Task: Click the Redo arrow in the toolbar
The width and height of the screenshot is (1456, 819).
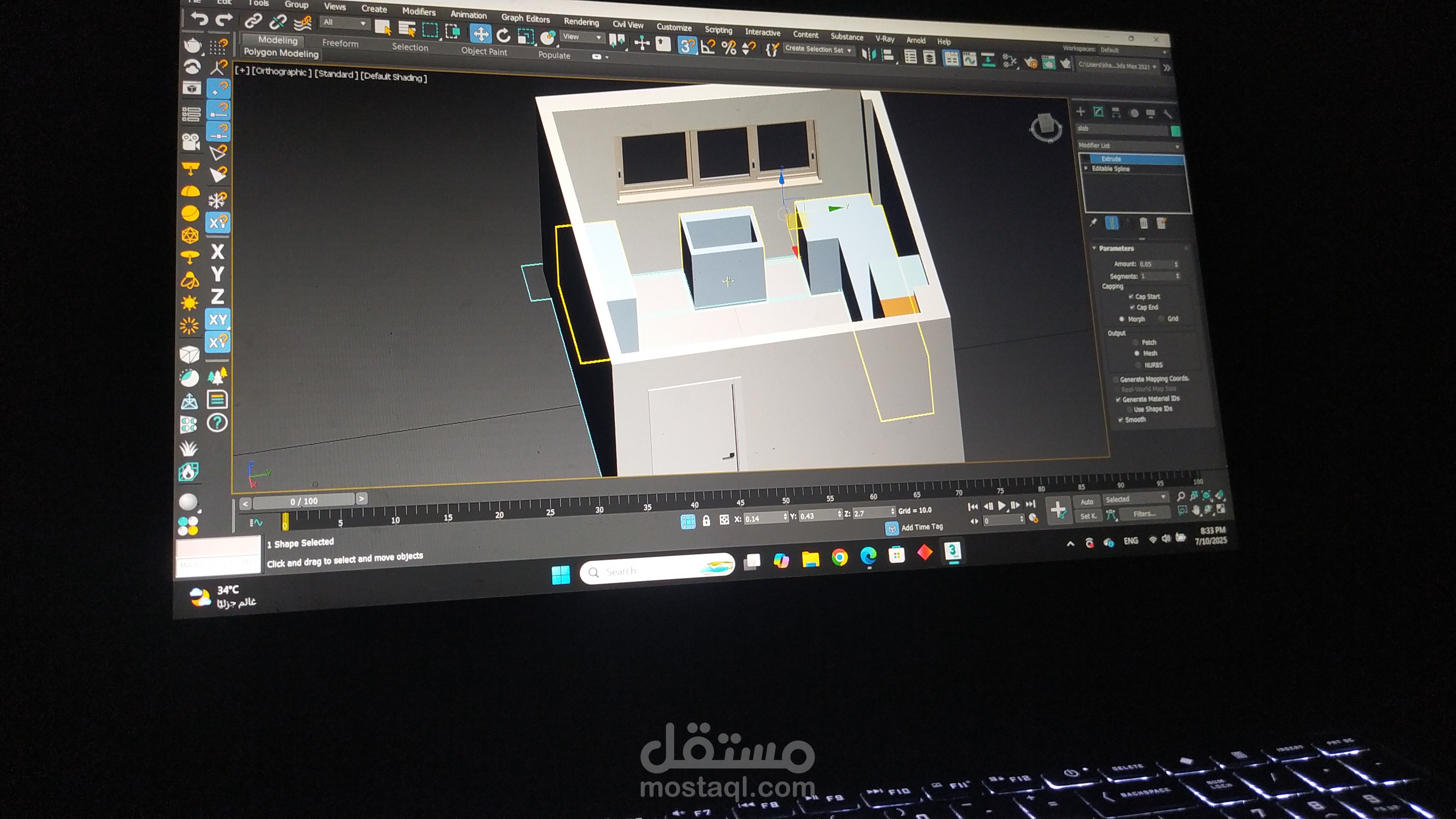Action: (x=224, y=20)
